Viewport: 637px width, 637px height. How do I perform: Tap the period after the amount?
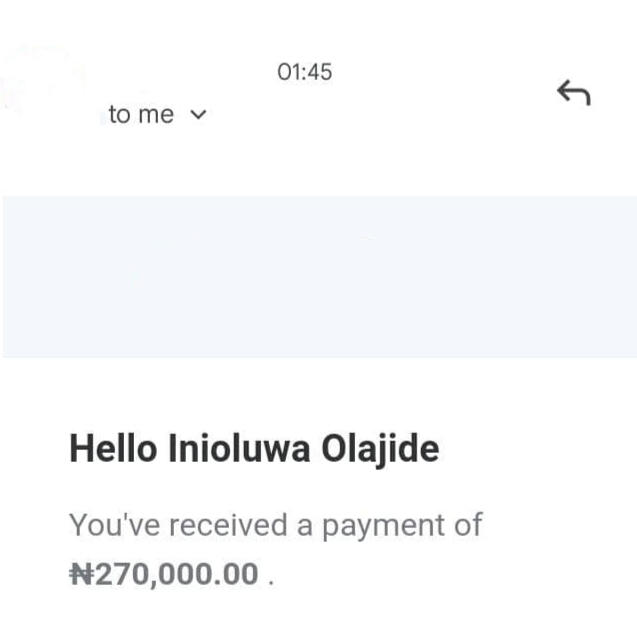(x=270, y=579)
